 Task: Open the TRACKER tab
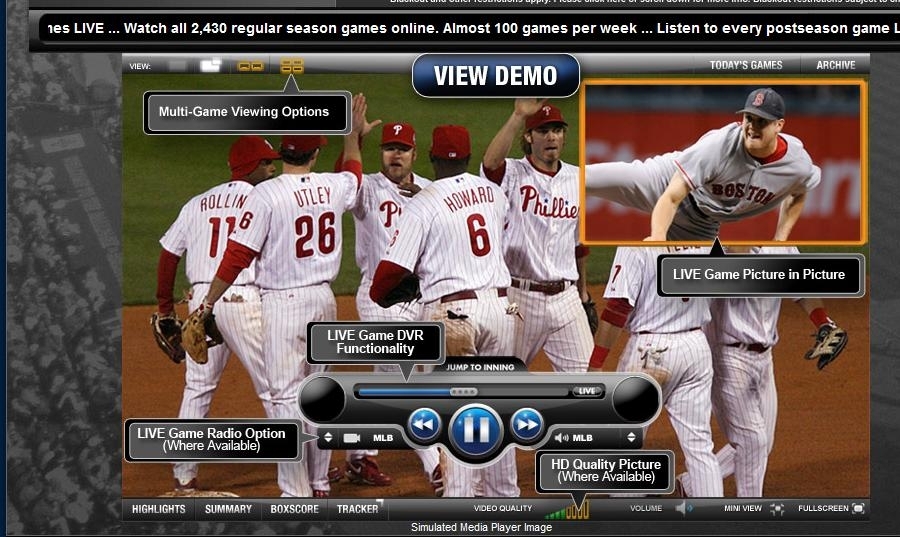[358, 509]
